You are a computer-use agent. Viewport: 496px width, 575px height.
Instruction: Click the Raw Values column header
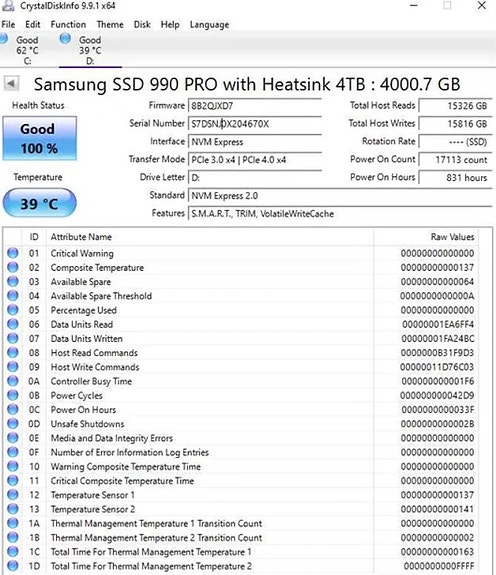point(426,237)
